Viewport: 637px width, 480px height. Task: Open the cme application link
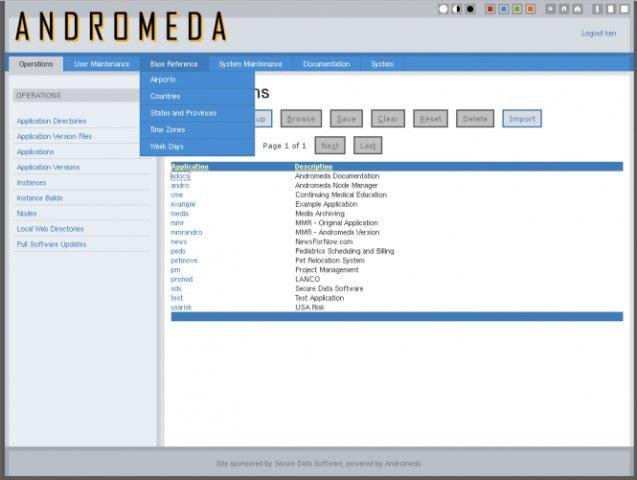coord(177,195)
